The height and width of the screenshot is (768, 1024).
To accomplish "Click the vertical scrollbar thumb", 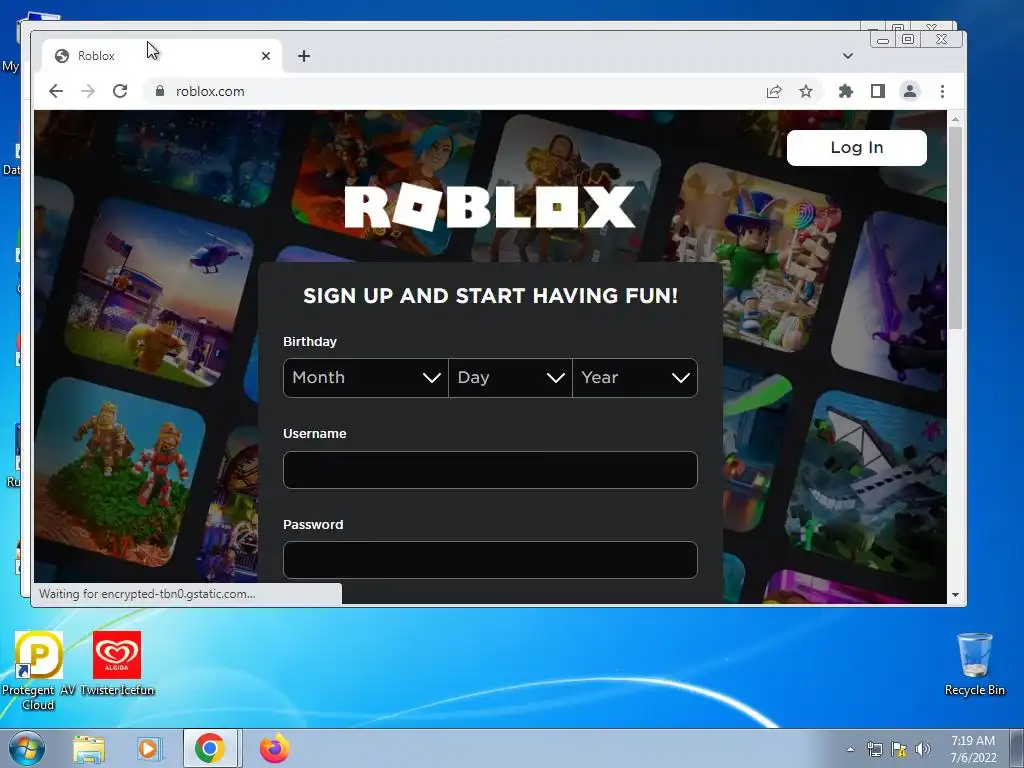I will coord(955,228).
